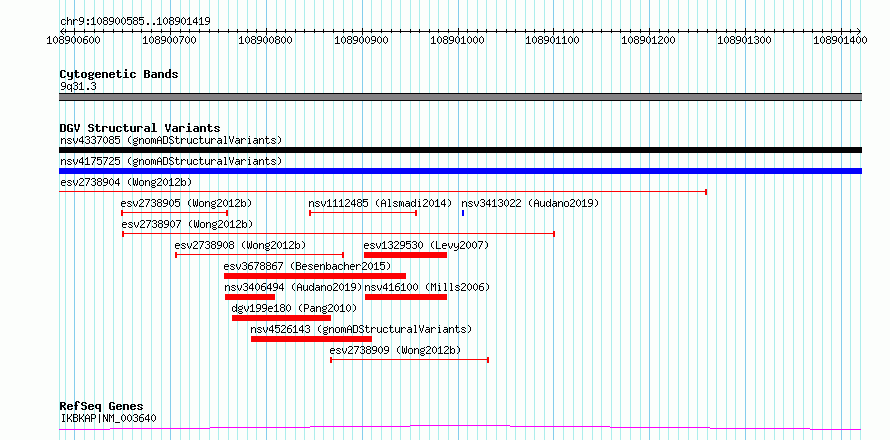Click the esv1329530 (Levy2007) red bar
Image resolution: width=890 pixels, height=440 pixels.
405,255
